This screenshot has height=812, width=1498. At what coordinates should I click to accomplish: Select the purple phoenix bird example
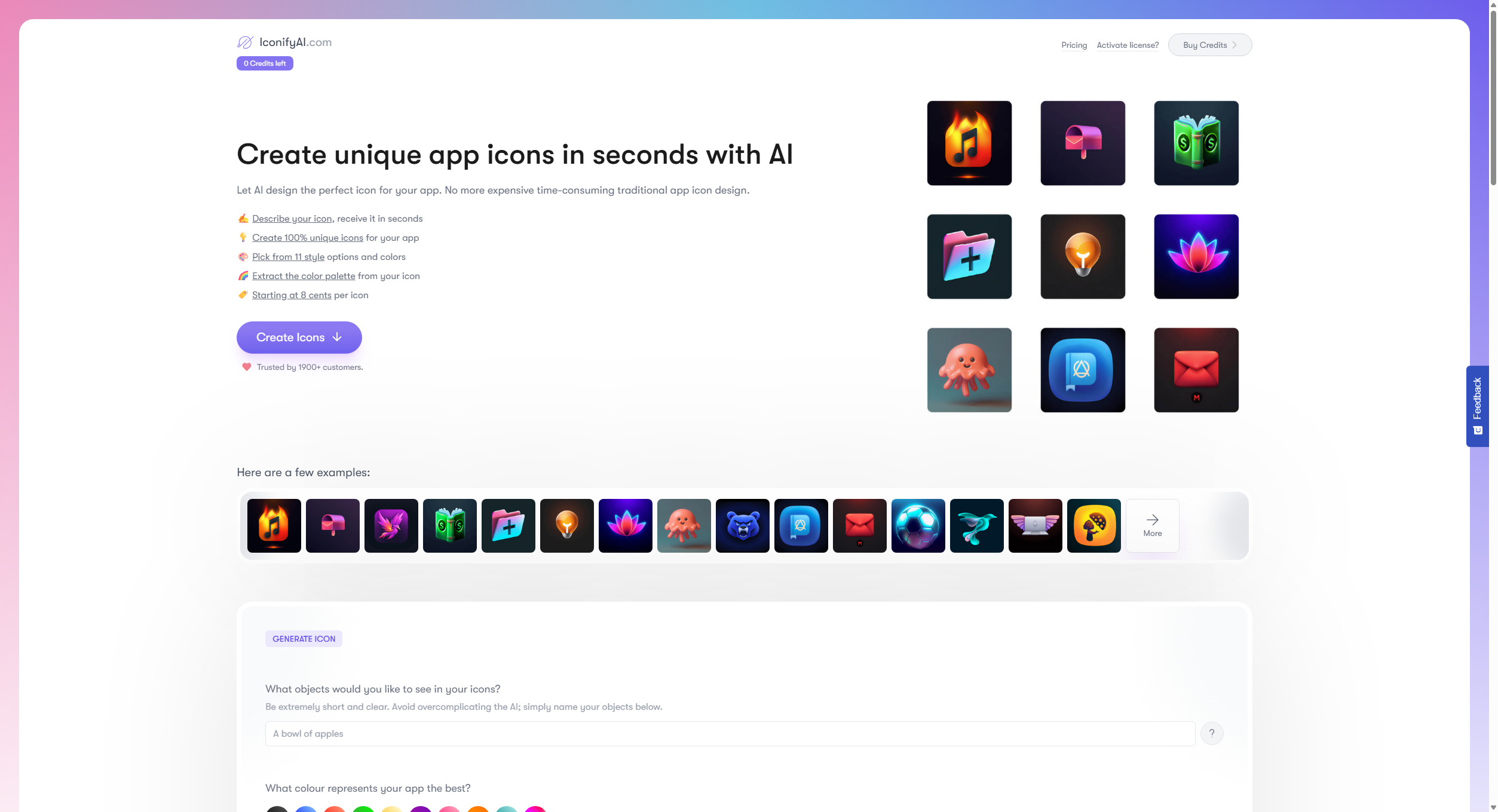(391, 526)
